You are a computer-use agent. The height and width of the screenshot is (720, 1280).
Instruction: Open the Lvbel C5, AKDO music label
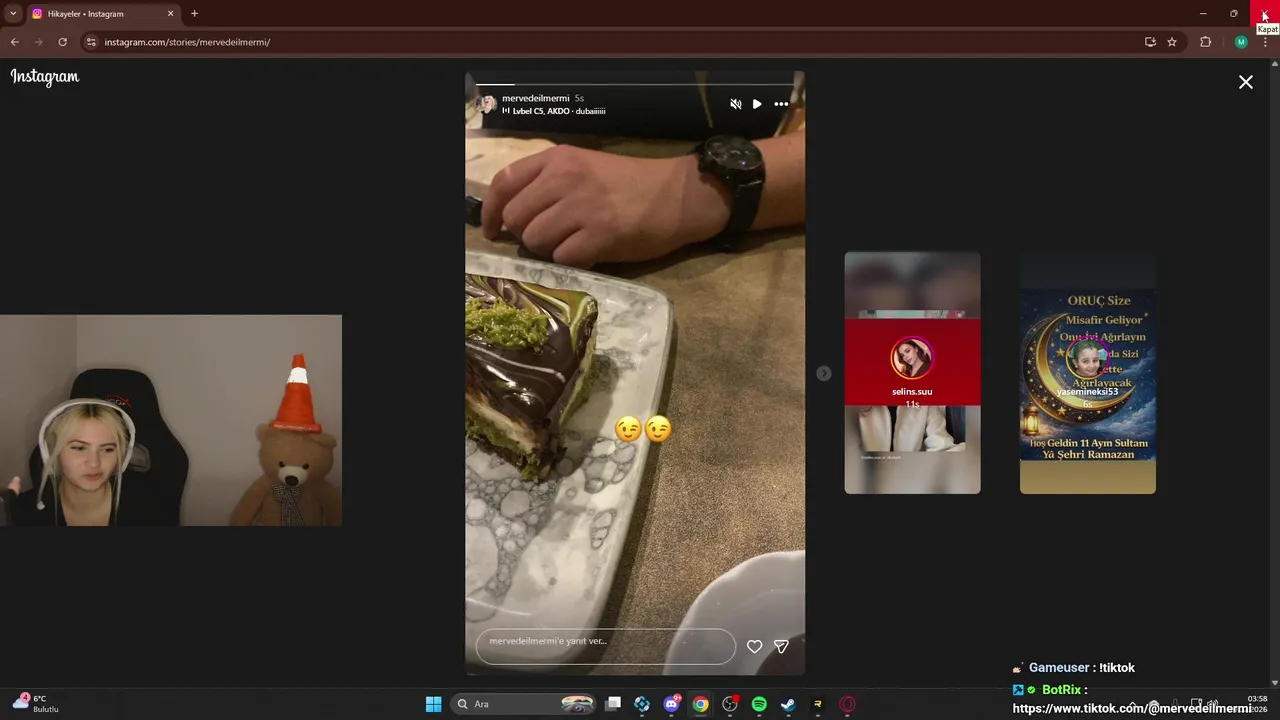[554, 111]
